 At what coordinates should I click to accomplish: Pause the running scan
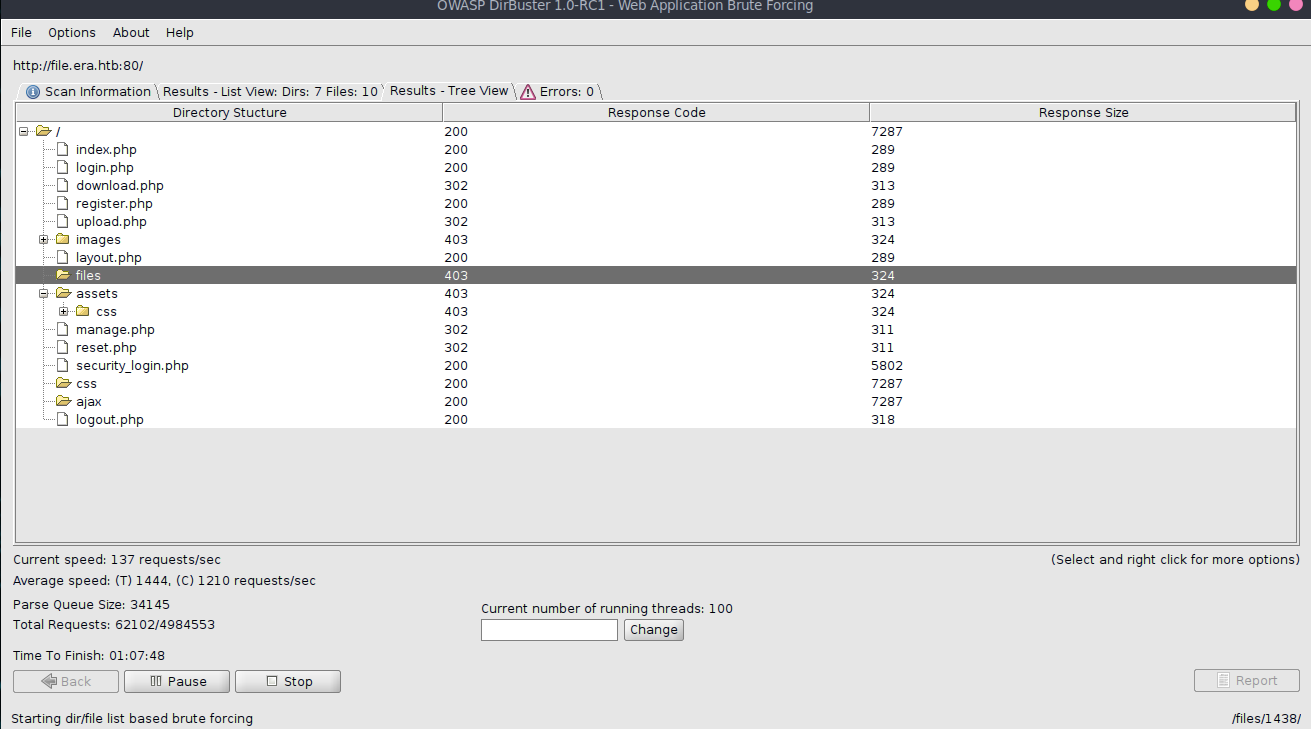177,682
